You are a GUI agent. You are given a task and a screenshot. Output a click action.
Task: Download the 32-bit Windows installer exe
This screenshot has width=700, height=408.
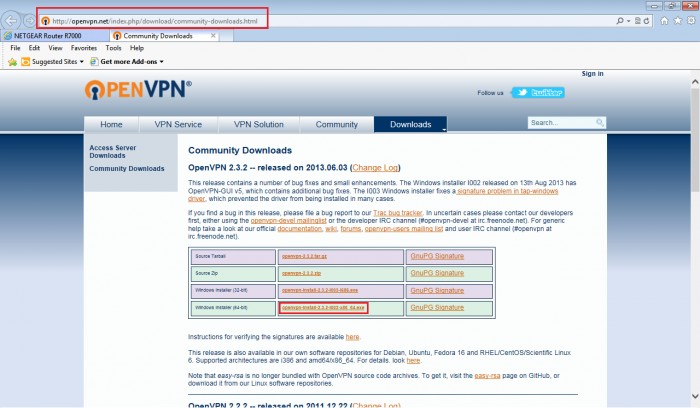(320, 290)
